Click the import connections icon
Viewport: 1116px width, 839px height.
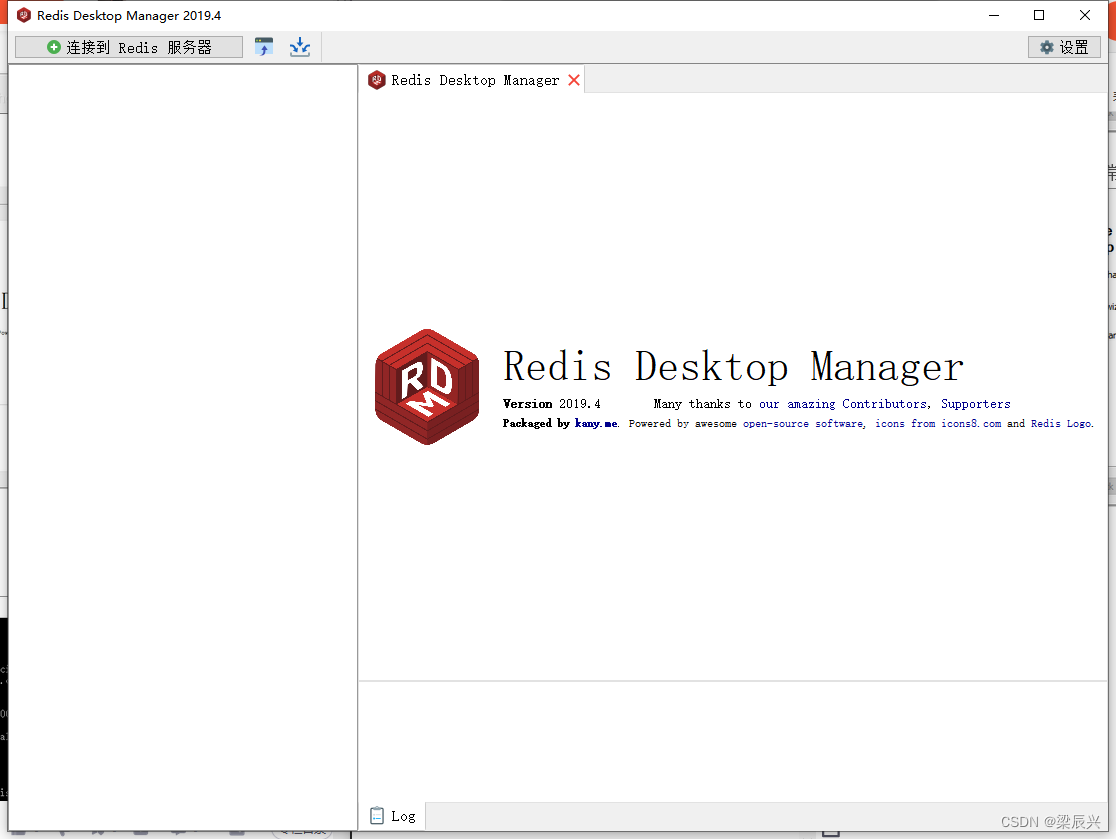pyautogui.click(x=264, y=47)
